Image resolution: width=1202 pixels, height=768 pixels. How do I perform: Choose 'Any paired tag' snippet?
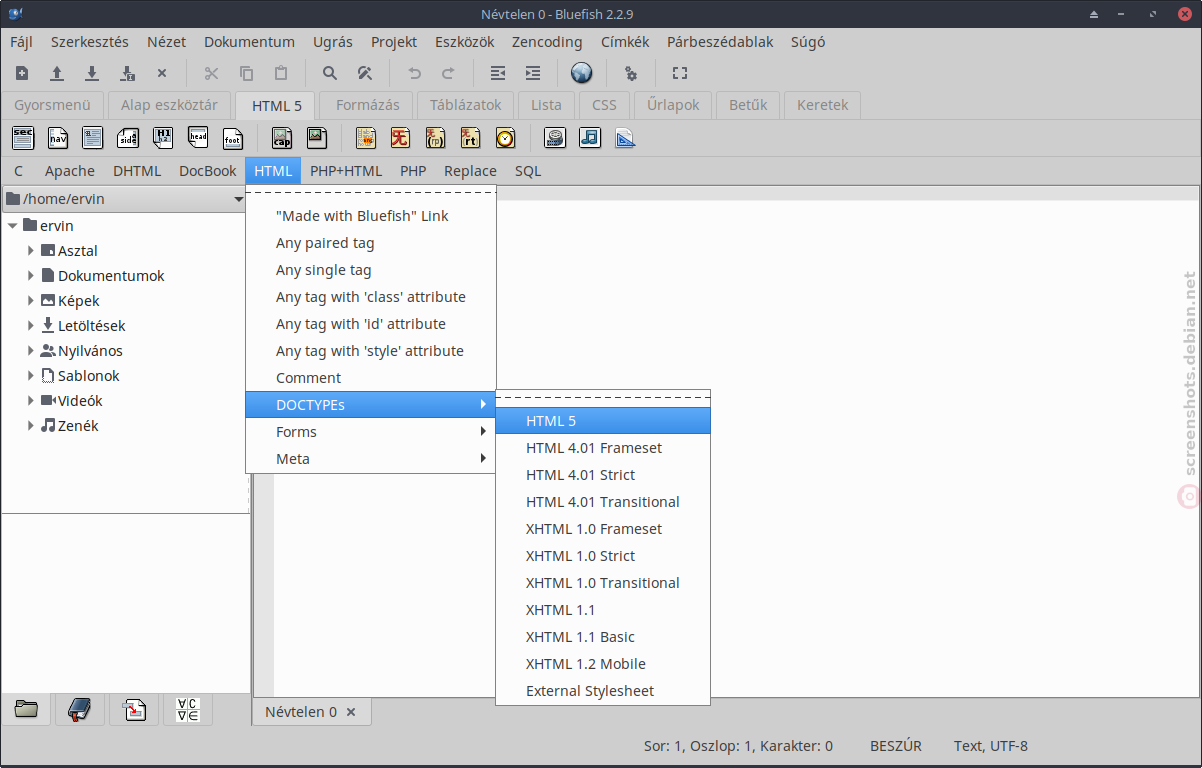371,243
